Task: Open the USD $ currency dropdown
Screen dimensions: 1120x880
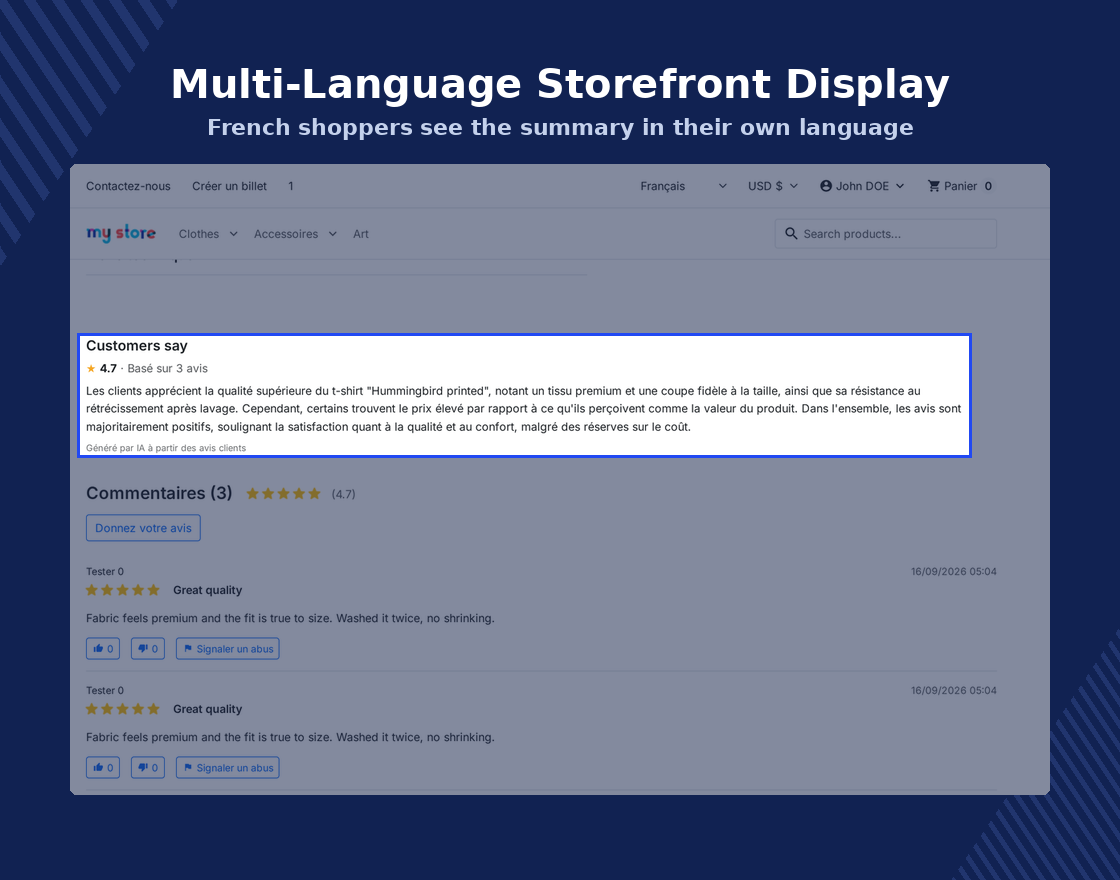Action: (773, 186)
